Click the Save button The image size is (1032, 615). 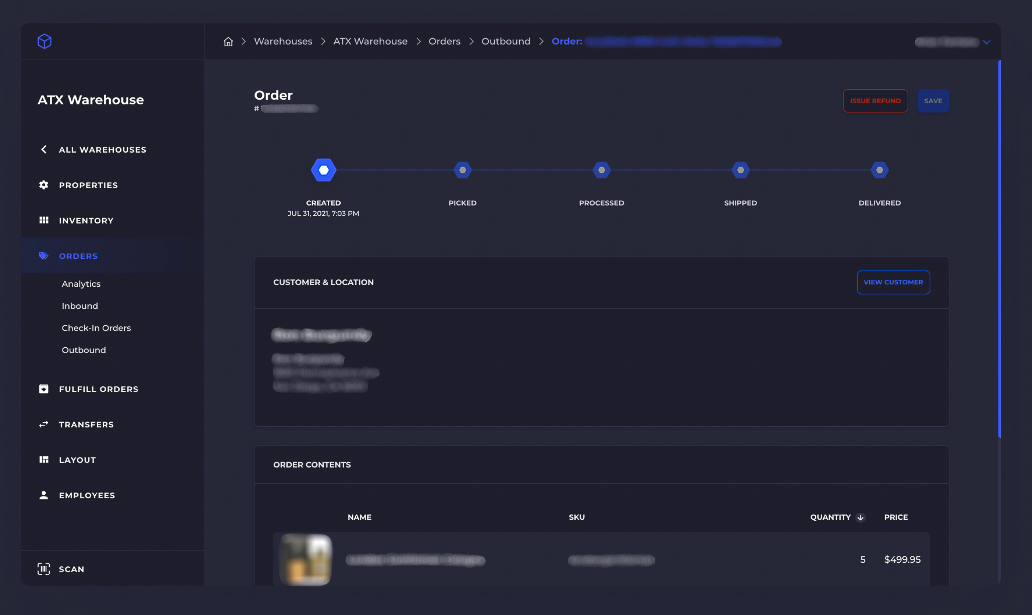[933, 101]
